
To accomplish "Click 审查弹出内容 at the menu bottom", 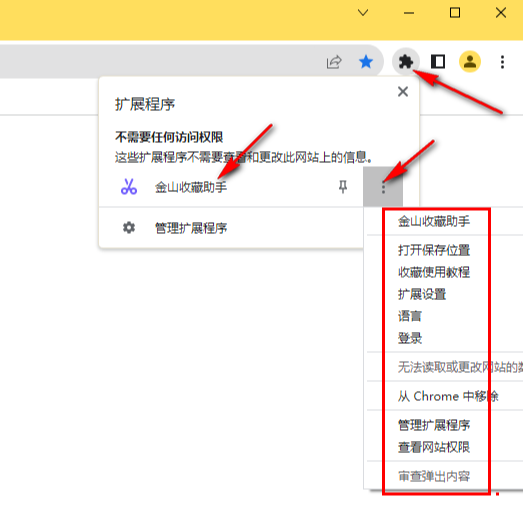I will [x=434, y=476].
